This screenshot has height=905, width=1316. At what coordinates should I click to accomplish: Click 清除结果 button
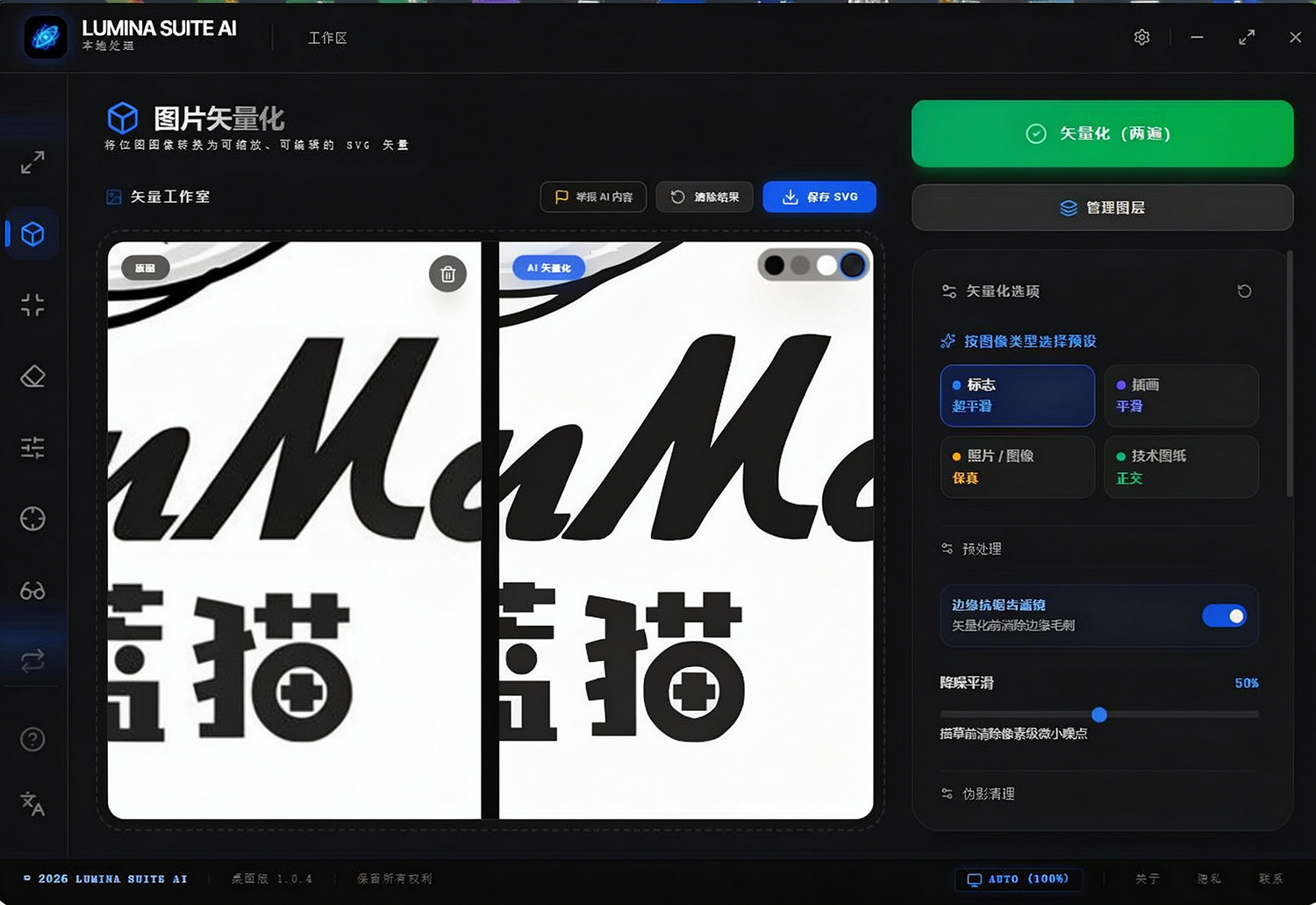[705, 197]
